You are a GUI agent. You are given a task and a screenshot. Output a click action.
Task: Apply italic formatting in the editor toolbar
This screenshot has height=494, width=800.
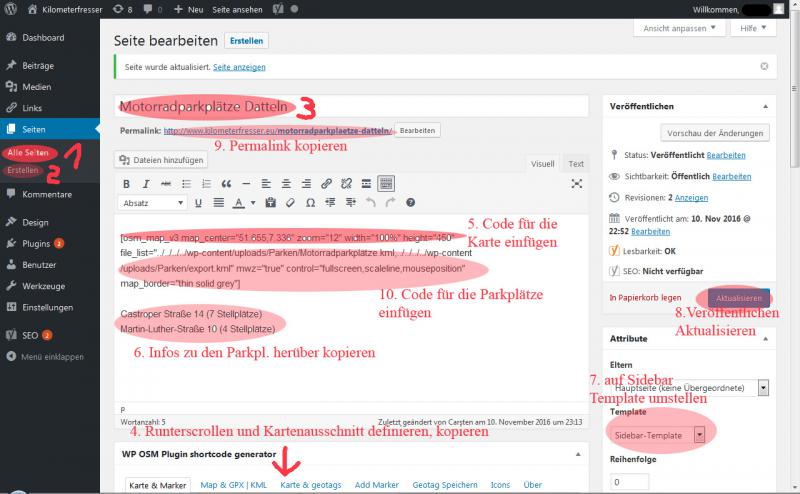(147, 184)
